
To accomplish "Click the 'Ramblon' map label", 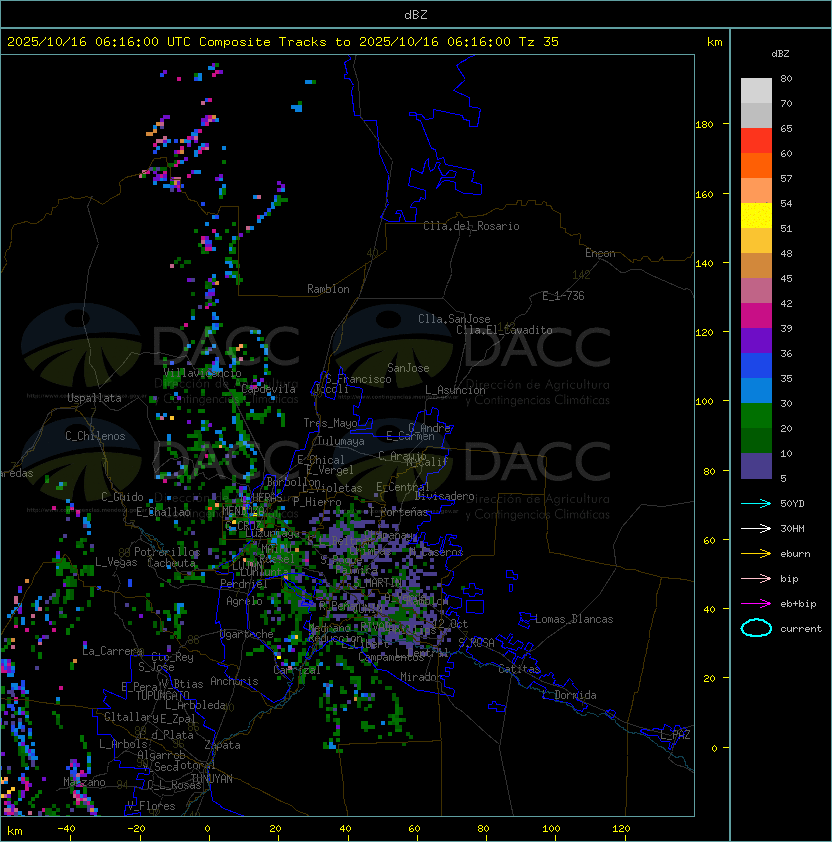I will click(x=328, y=289).
